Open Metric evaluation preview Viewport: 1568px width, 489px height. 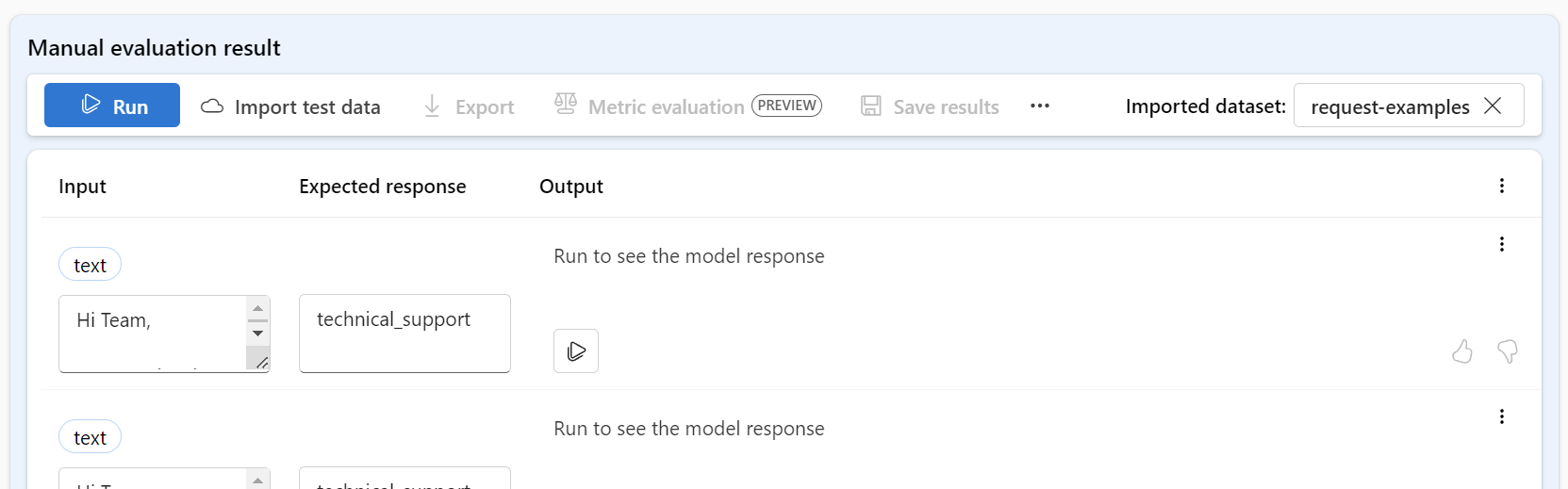click(687, 106)
